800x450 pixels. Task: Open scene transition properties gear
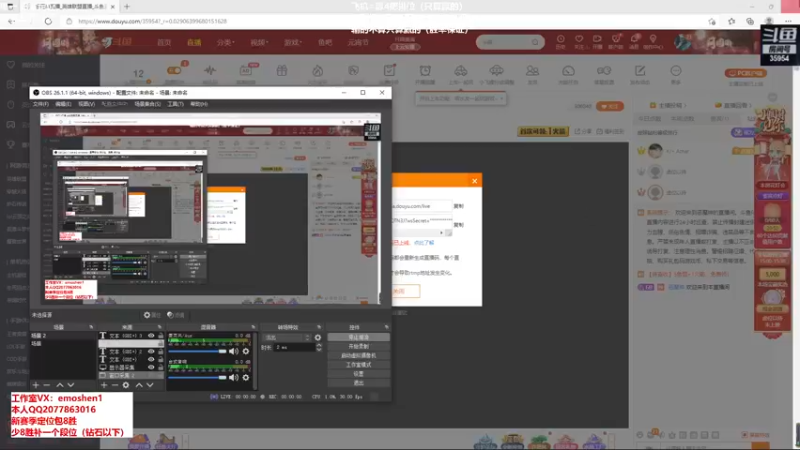coord(318,337)
